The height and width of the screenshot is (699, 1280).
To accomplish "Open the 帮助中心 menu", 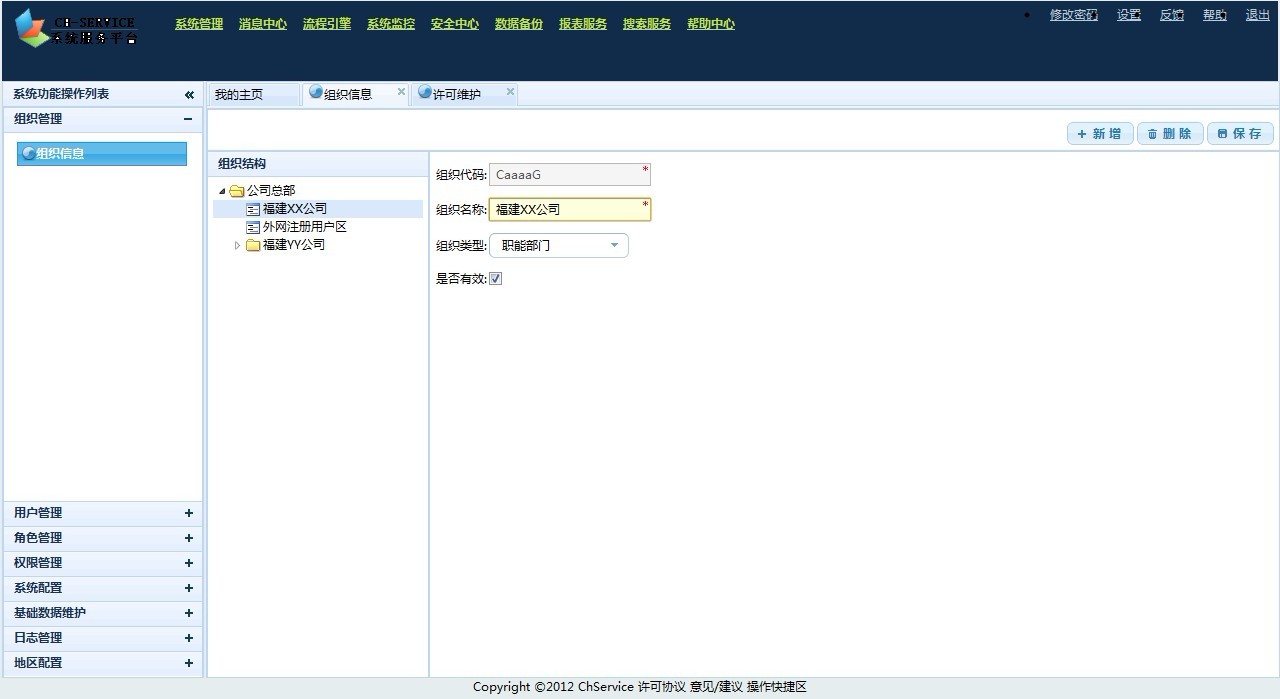I will pyautogui.click(x=711, y=24).
